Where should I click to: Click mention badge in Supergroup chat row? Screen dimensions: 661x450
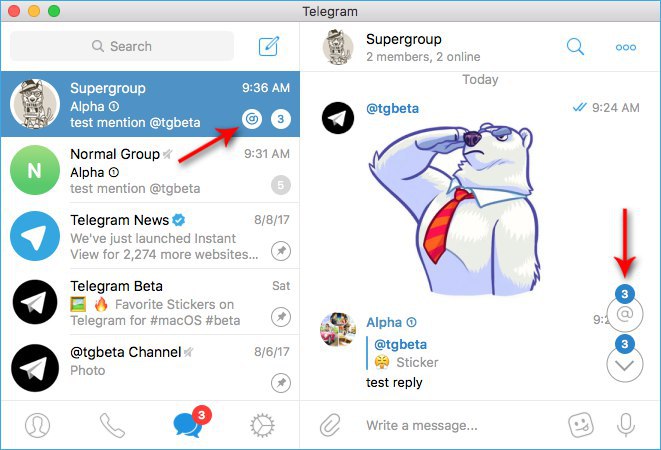(x=252, y=119)
